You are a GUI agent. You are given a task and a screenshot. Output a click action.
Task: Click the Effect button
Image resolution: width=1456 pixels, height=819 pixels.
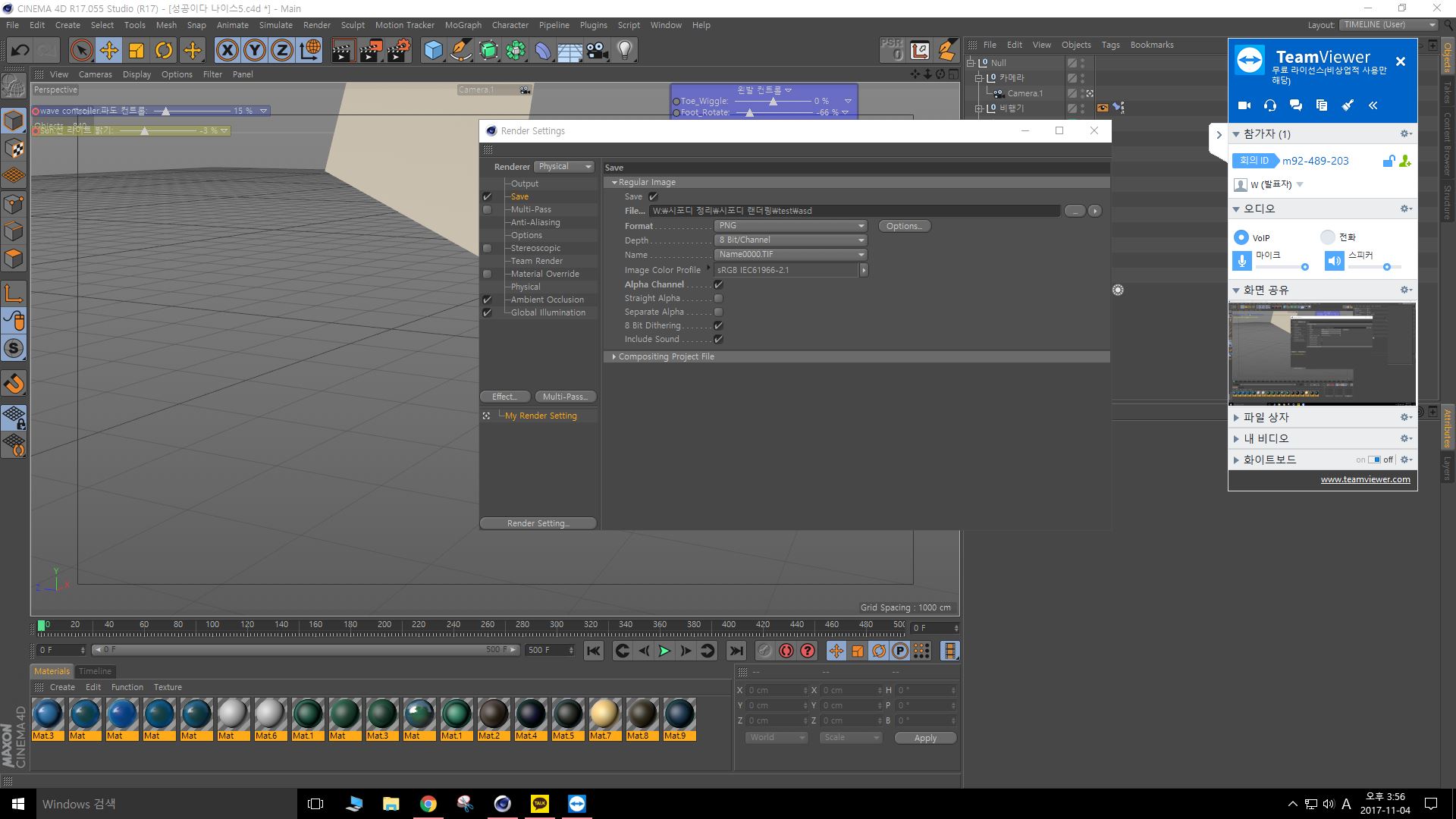pyautogui.click(x=504, y=396)
